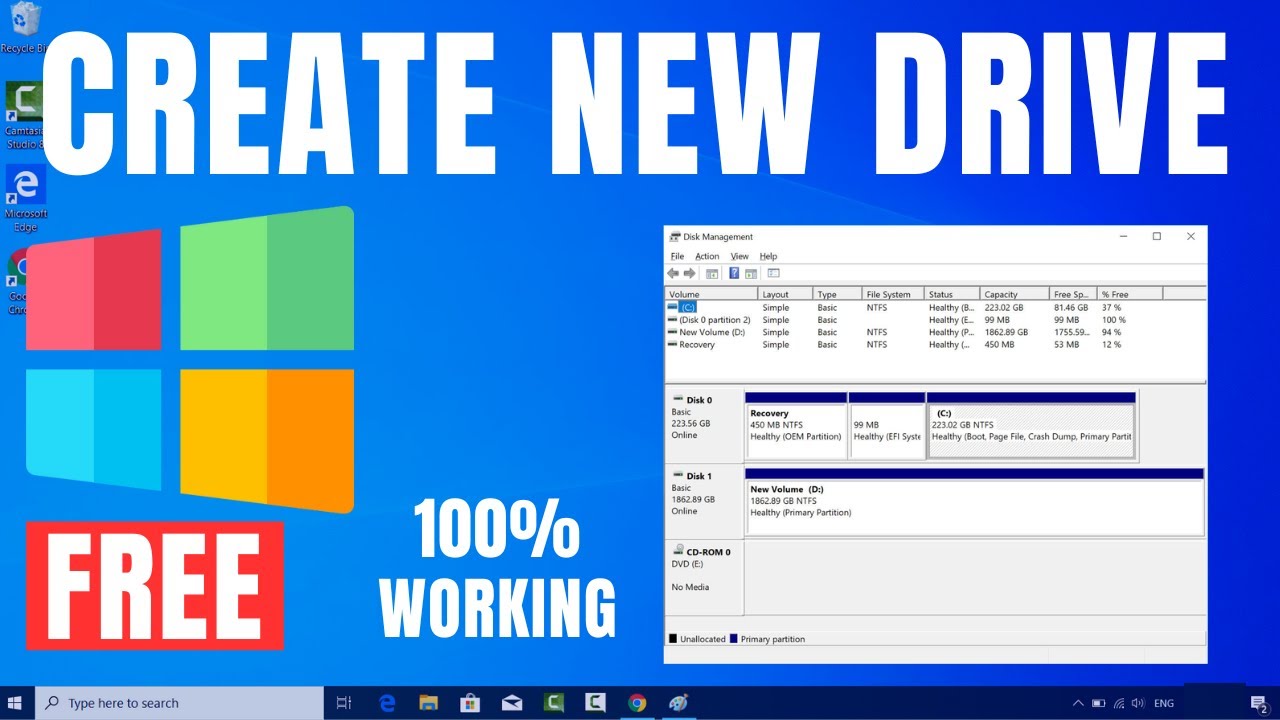The image size is (1280, 720).
Task: Click the blue Primary partition legend swatch
Action: click(x=734, y=639)
